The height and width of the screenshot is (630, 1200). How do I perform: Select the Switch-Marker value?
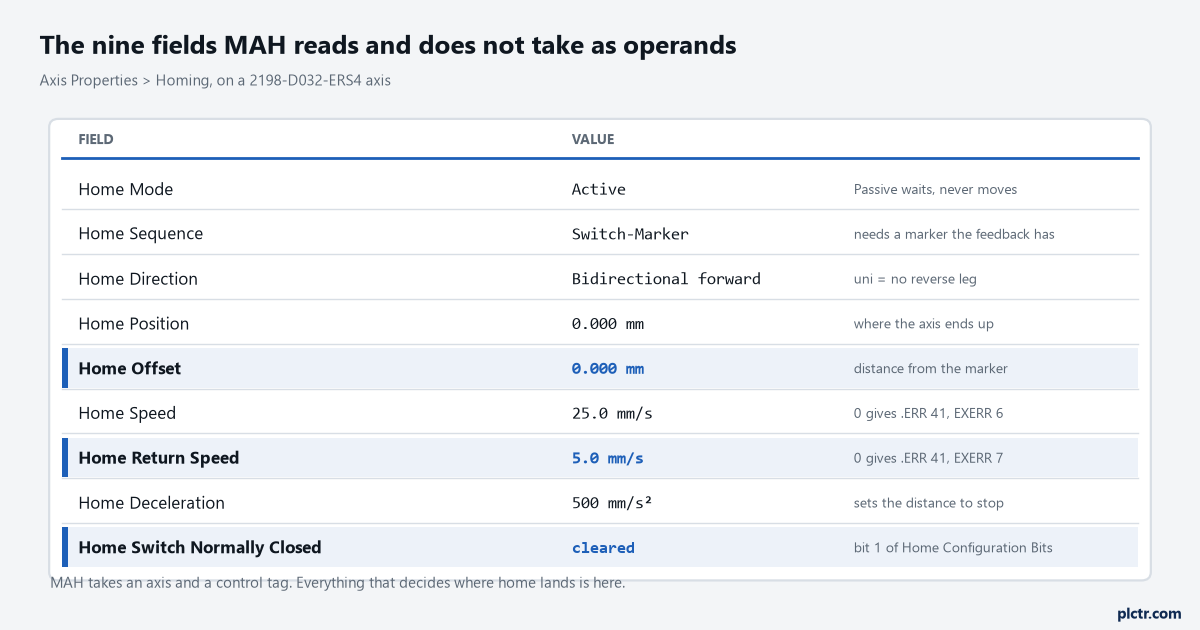pos(630,234)
